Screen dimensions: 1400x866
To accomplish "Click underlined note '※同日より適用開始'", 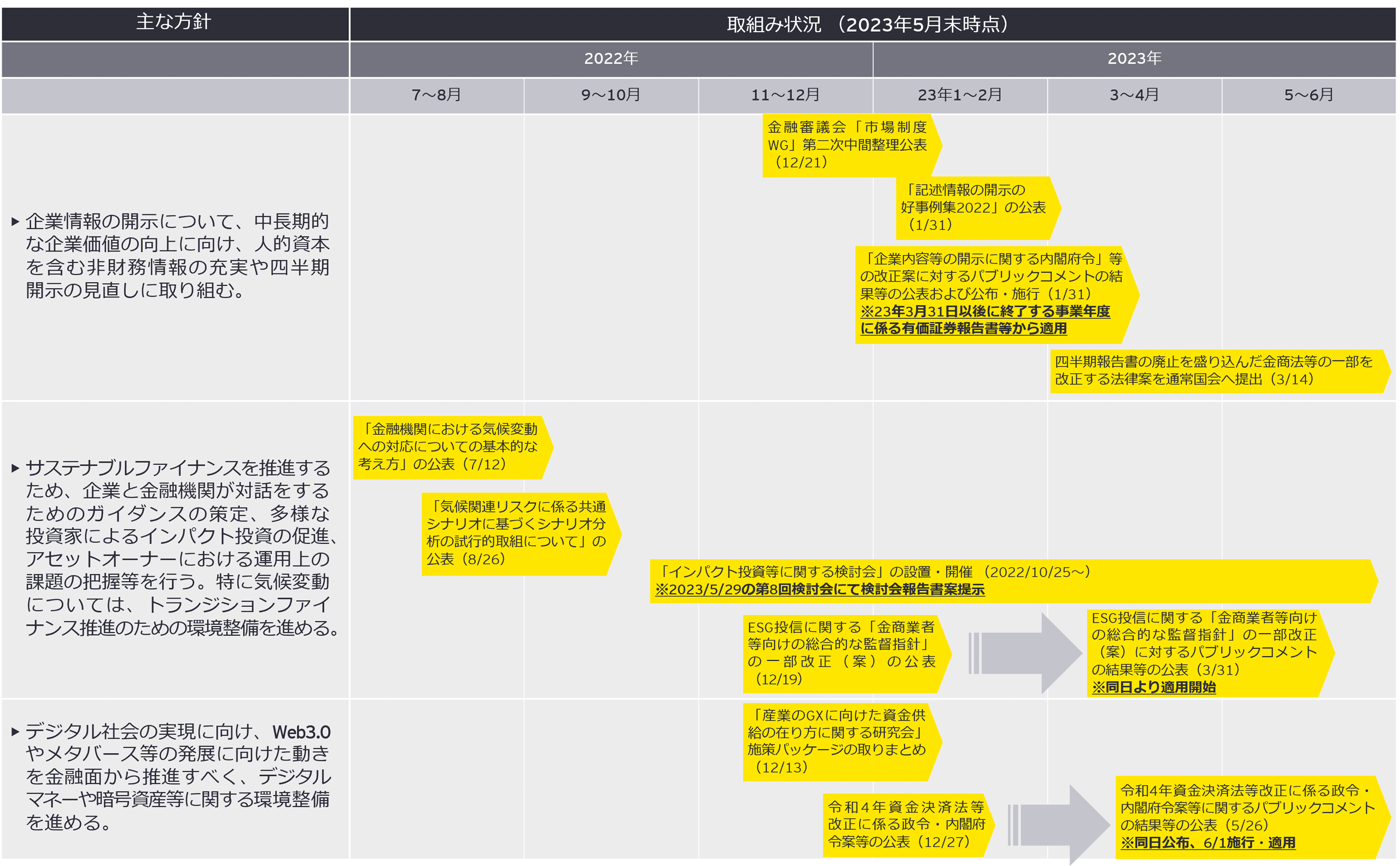I will tap(1154, 687).
